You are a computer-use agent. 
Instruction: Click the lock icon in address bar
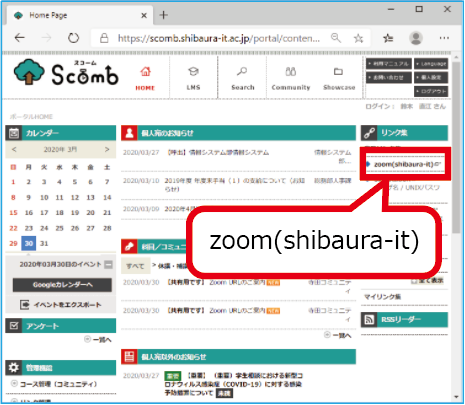[104, 38]
